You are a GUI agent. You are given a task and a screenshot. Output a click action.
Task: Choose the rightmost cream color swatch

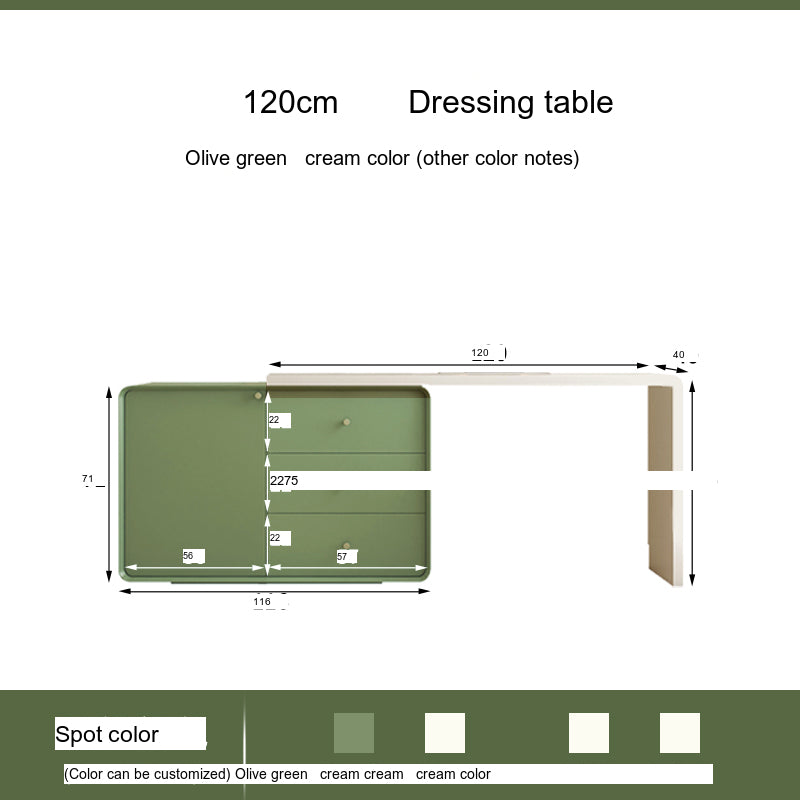pos(680,733)
